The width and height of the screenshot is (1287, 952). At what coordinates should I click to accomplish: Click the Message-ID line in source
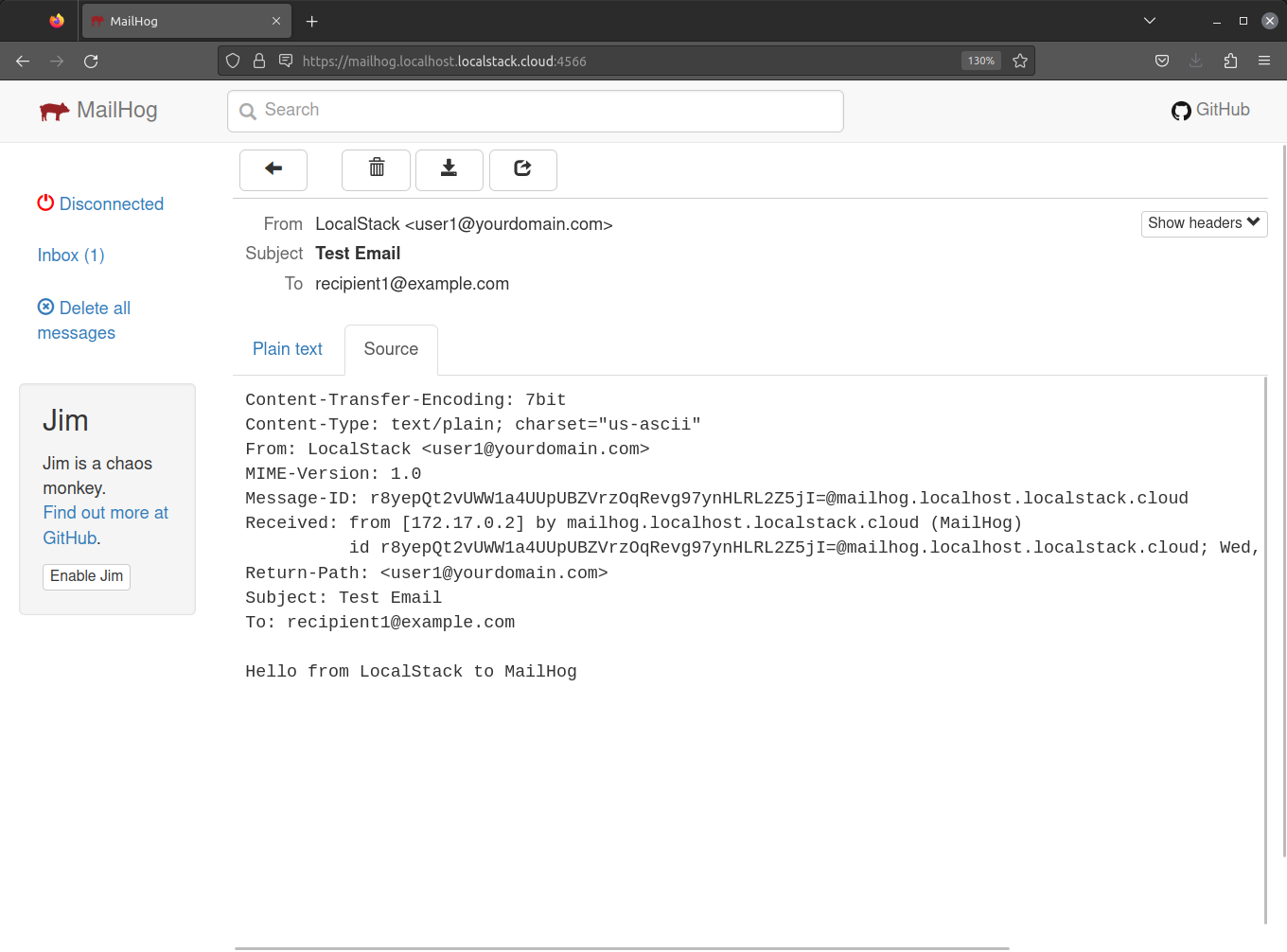click(716, 499)
